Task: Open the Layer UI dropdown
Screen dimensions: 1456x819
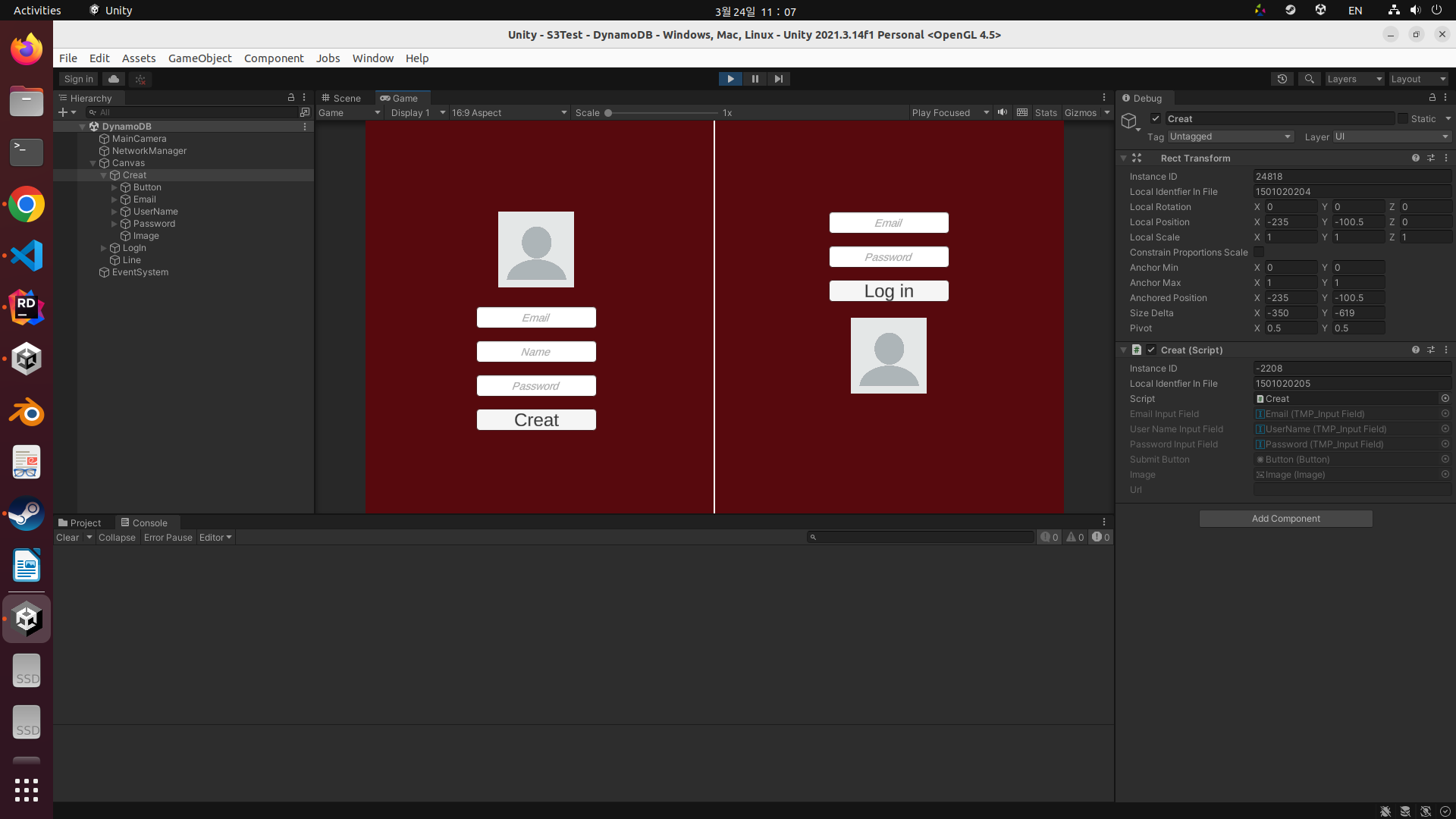Action: tap(1392, 136)
